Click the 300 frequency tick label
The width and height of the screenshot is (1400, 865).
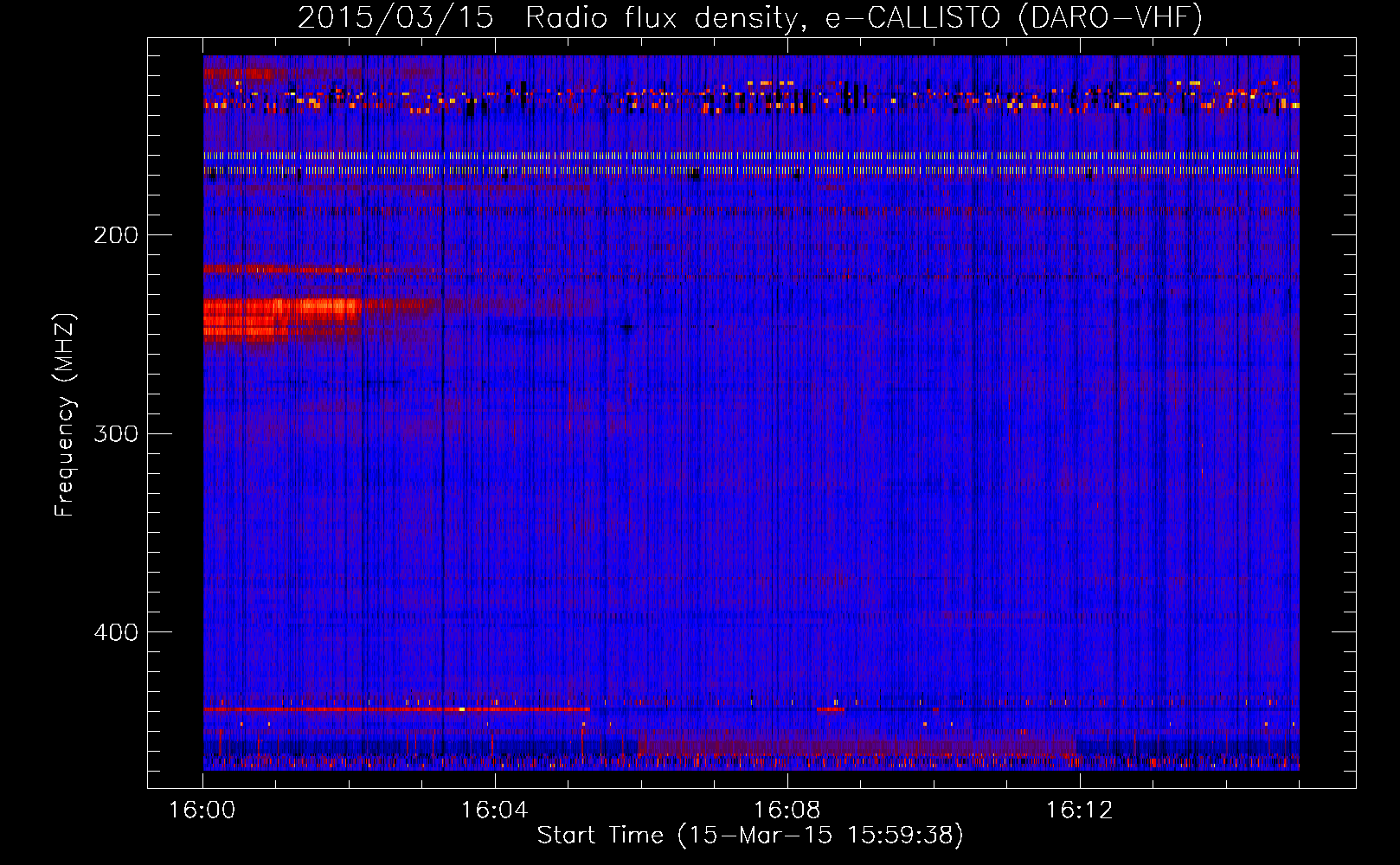pos(116,433)
